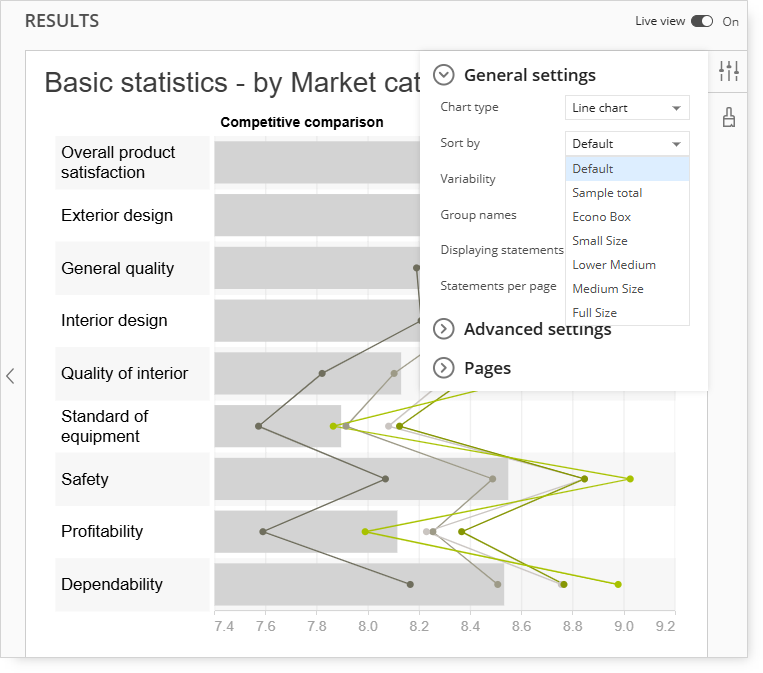Expand the Pages circle chevron

pos(444,368)
